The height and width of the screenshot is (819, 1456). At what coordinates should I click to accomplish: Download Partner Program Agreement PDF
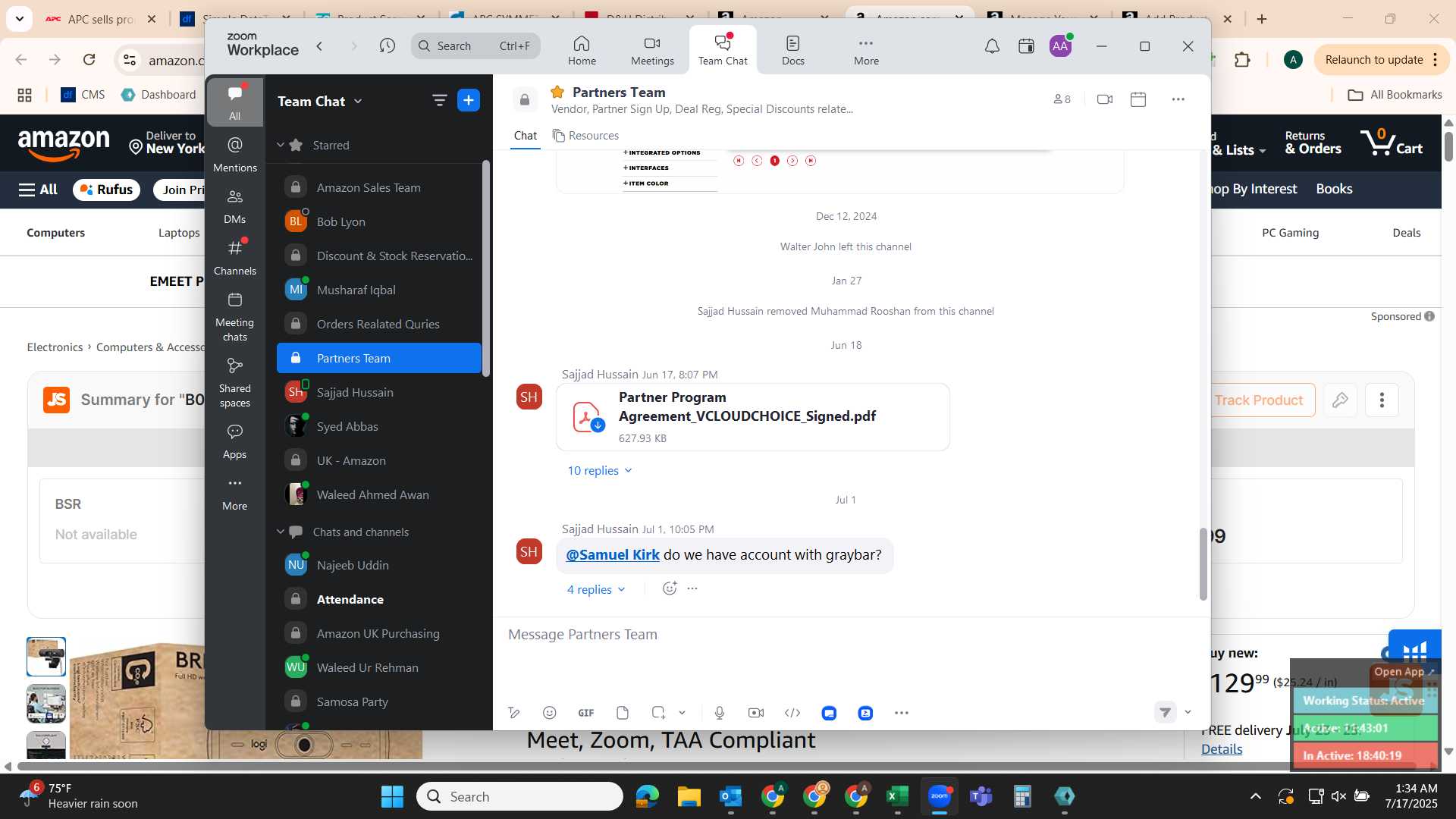(598, 425)
